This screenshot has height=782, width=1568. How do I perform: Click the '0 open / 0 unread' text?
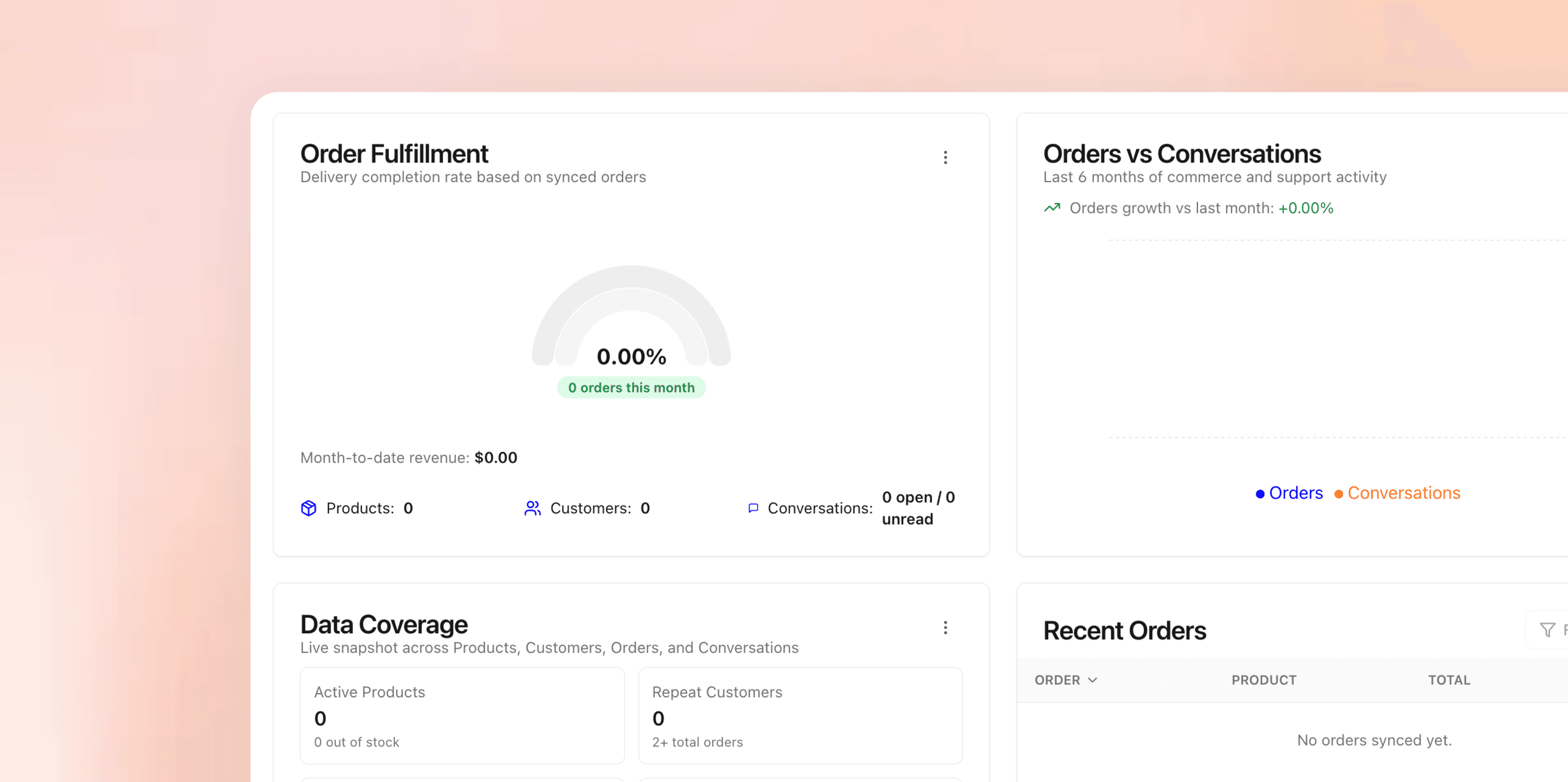[918, 508]
